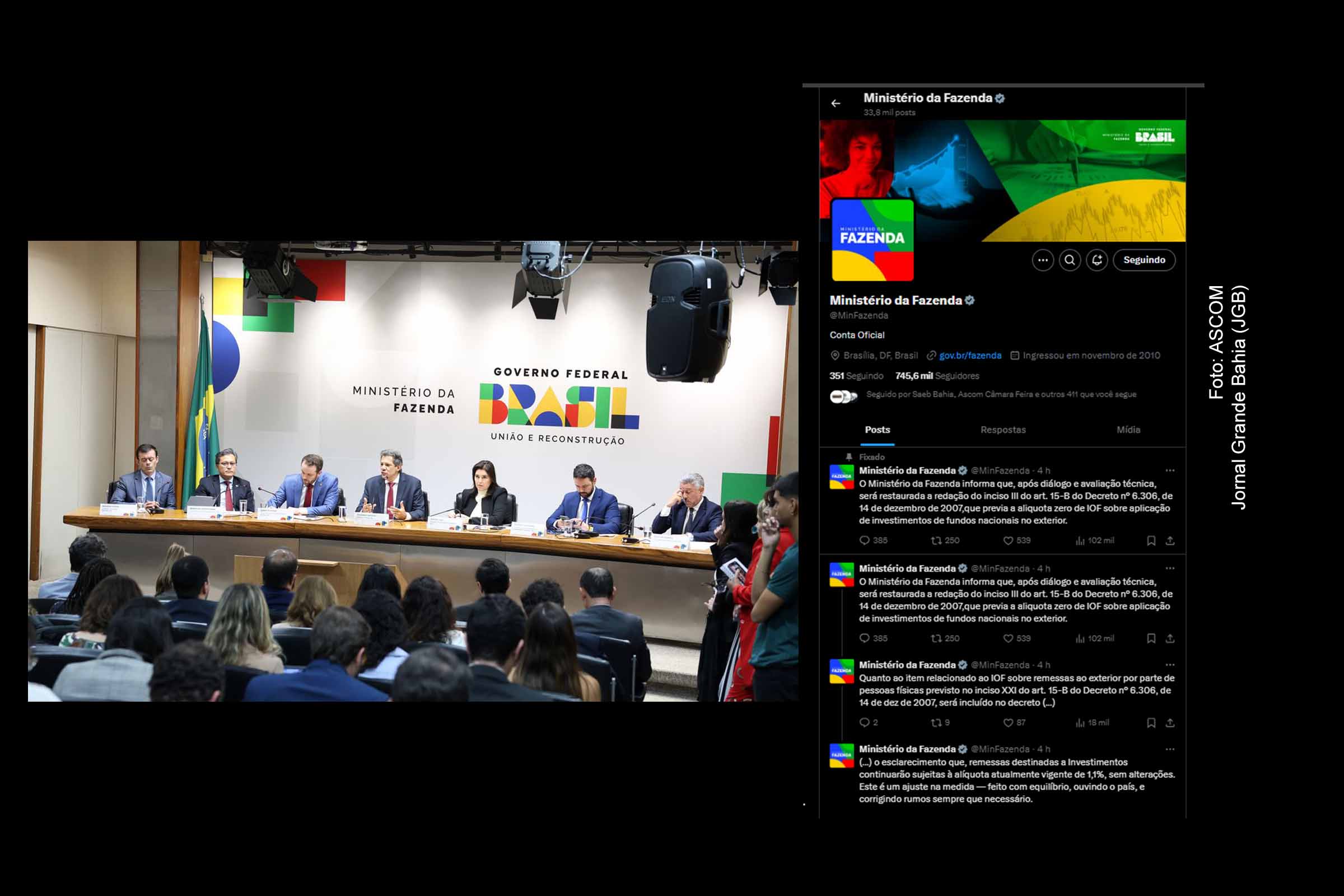1344x896 pixels.
Task: Share the pinned (Fixado) post
Action: point(1170,540)
